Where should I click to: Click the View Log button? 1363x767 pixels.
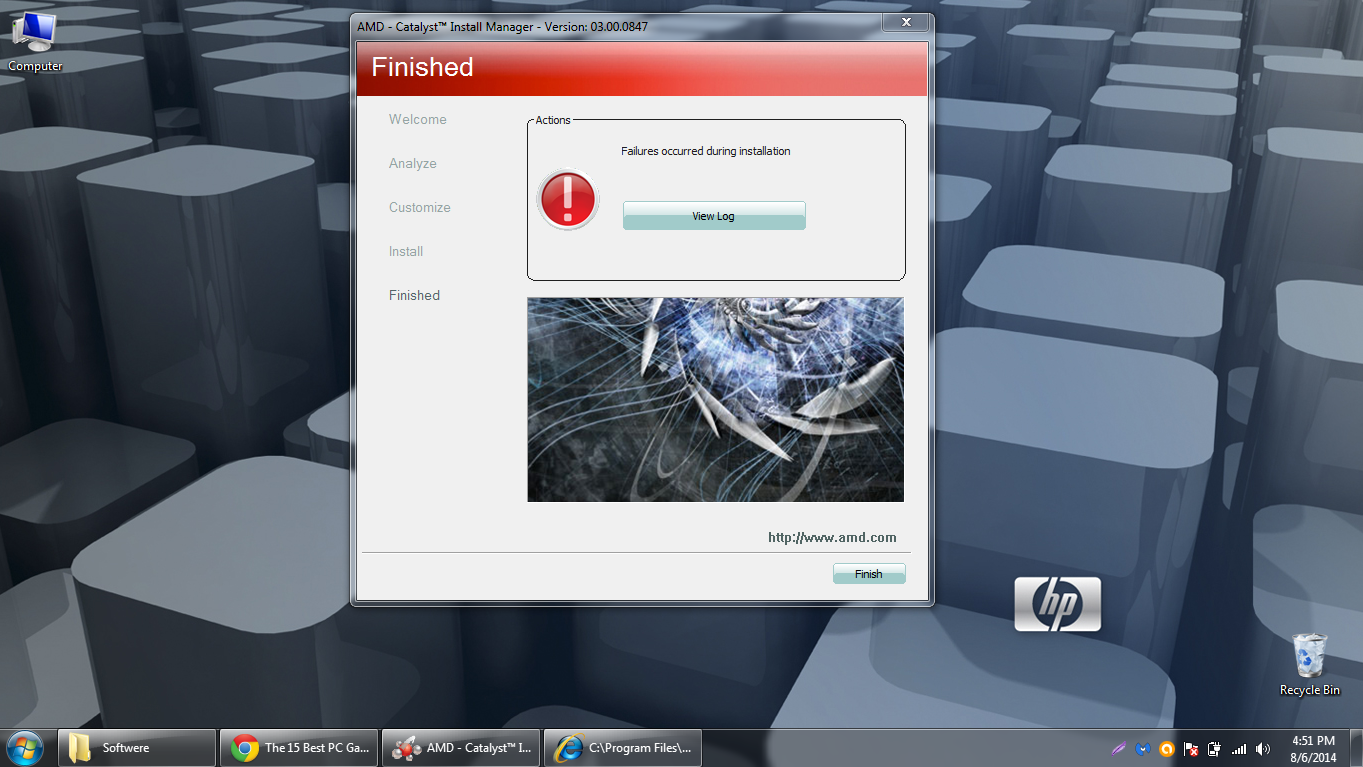[x=714, y=216]
